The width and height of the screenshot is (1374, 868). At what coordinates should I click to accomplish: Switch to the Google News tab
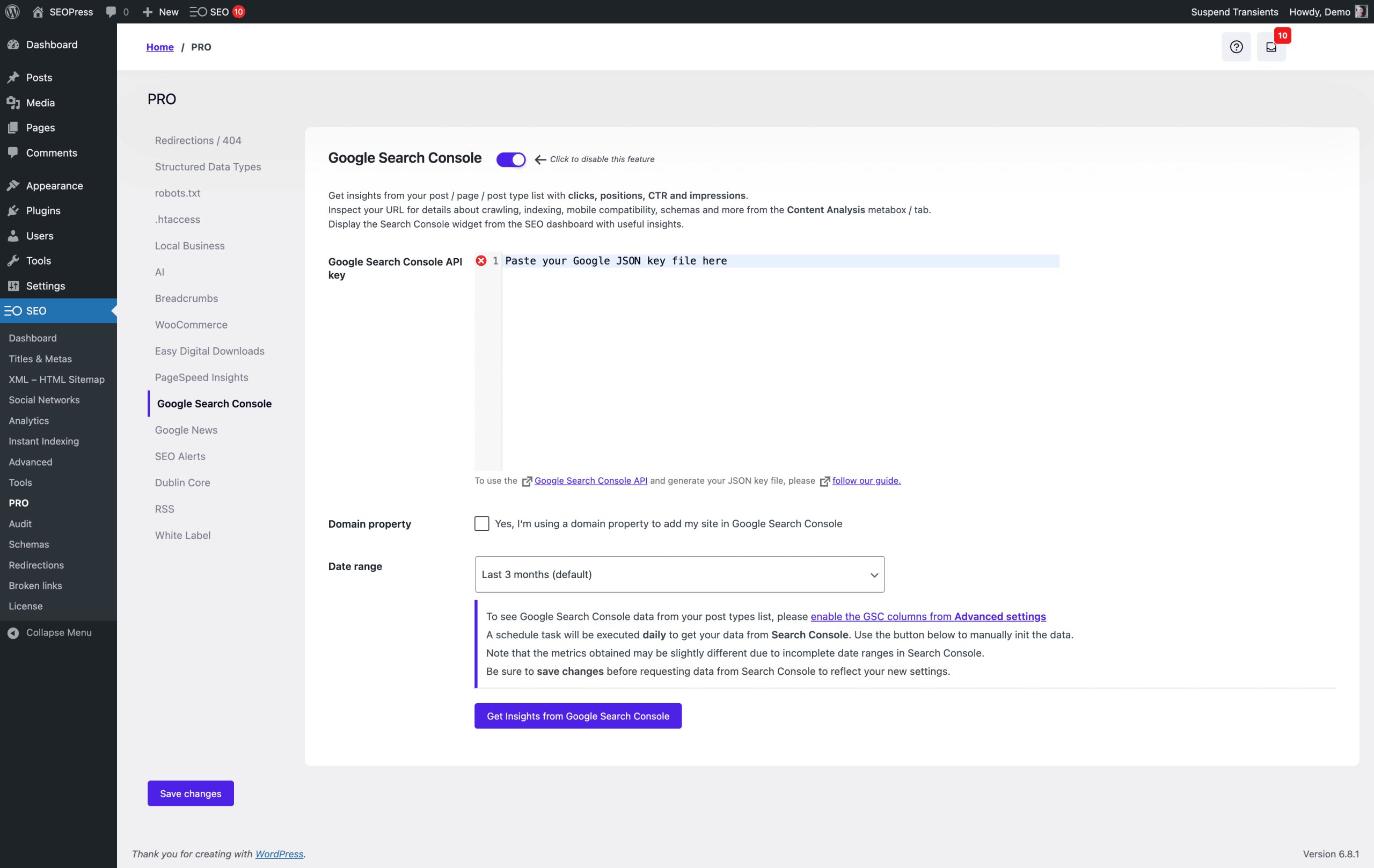(186, 430)
